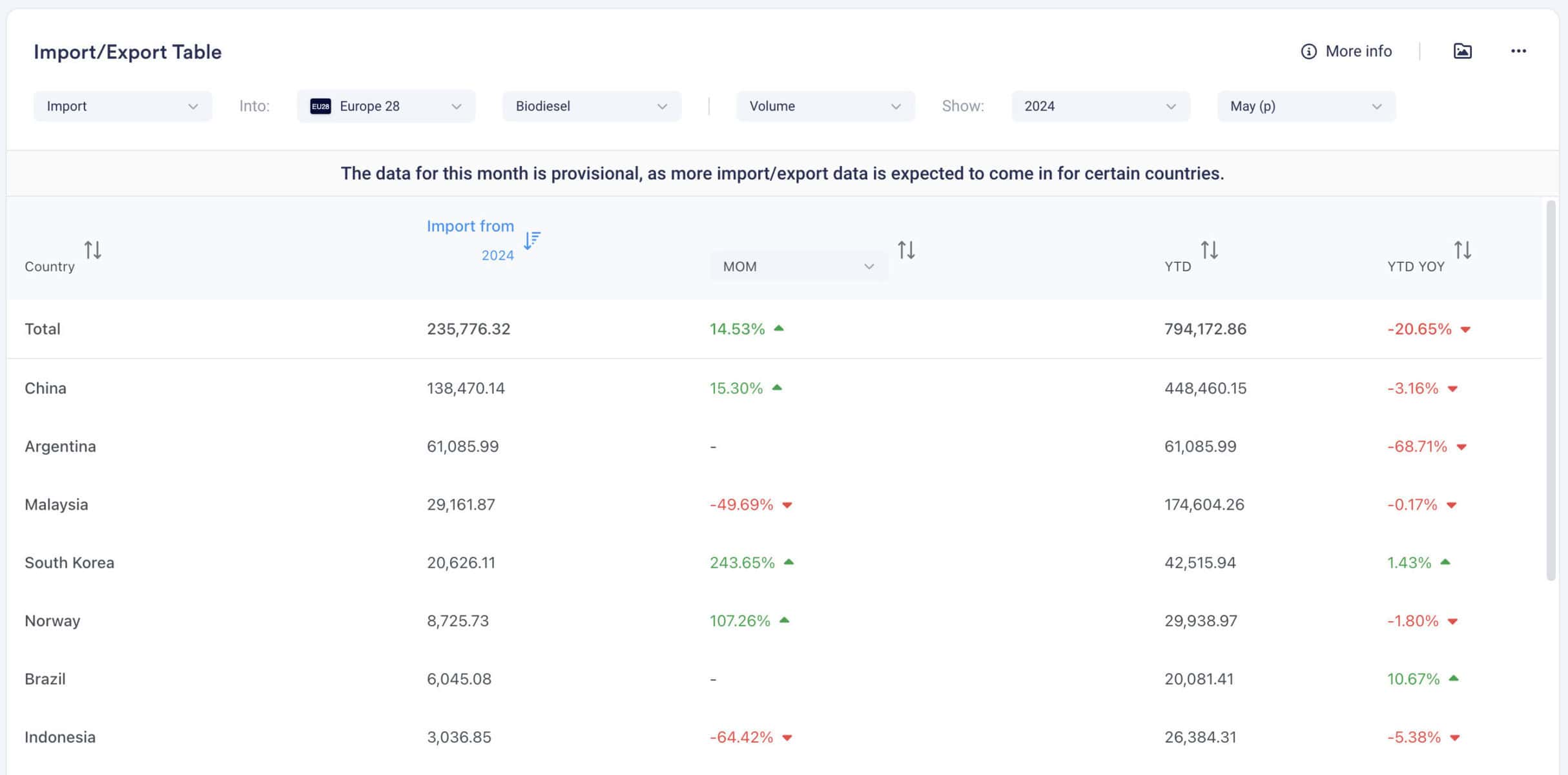Toggle Import from 2024 descending sort
Screen dimensions: 1568x775
(531, 240)
